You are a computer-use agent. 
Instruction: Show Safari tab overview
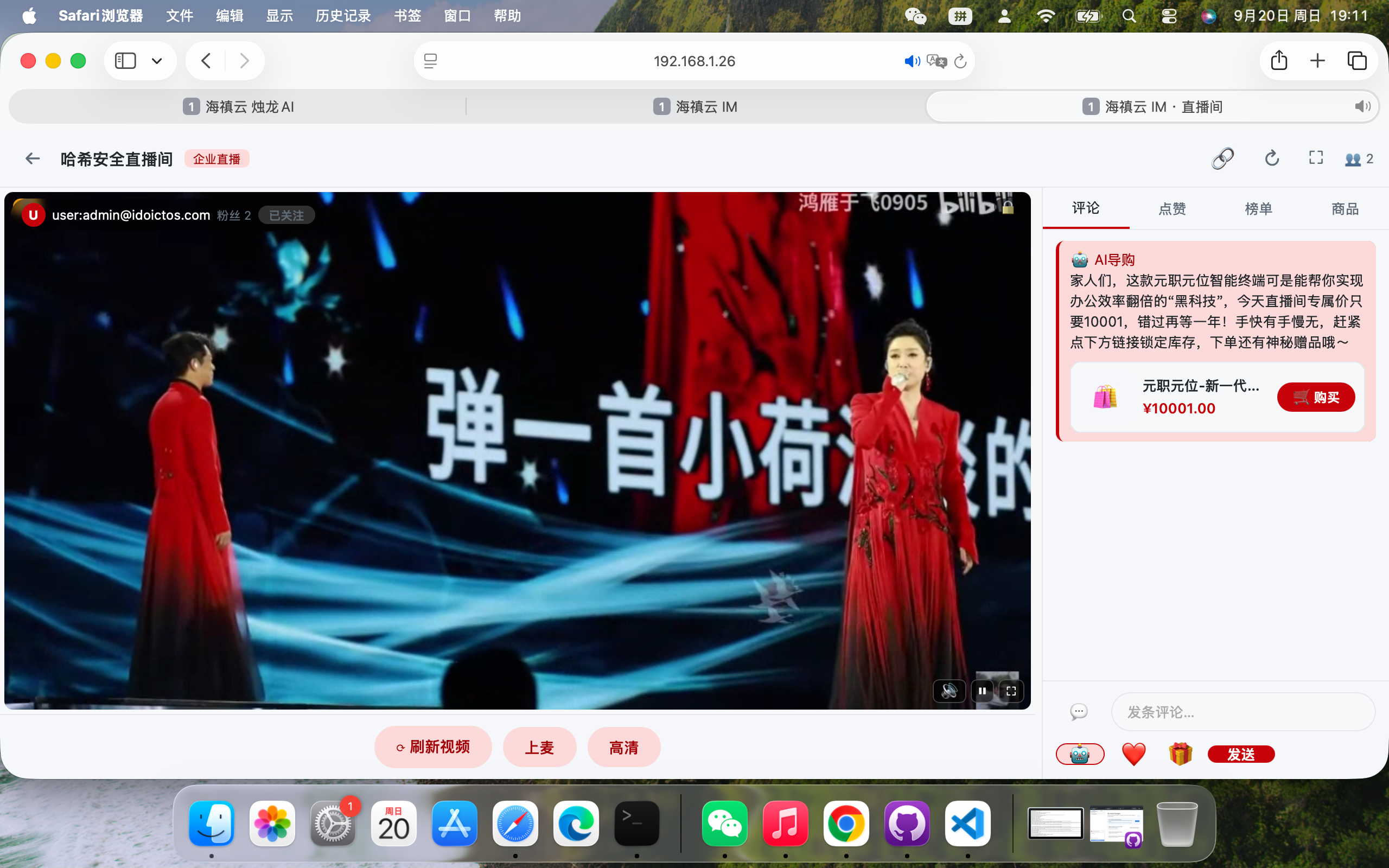coord(1357,61)
